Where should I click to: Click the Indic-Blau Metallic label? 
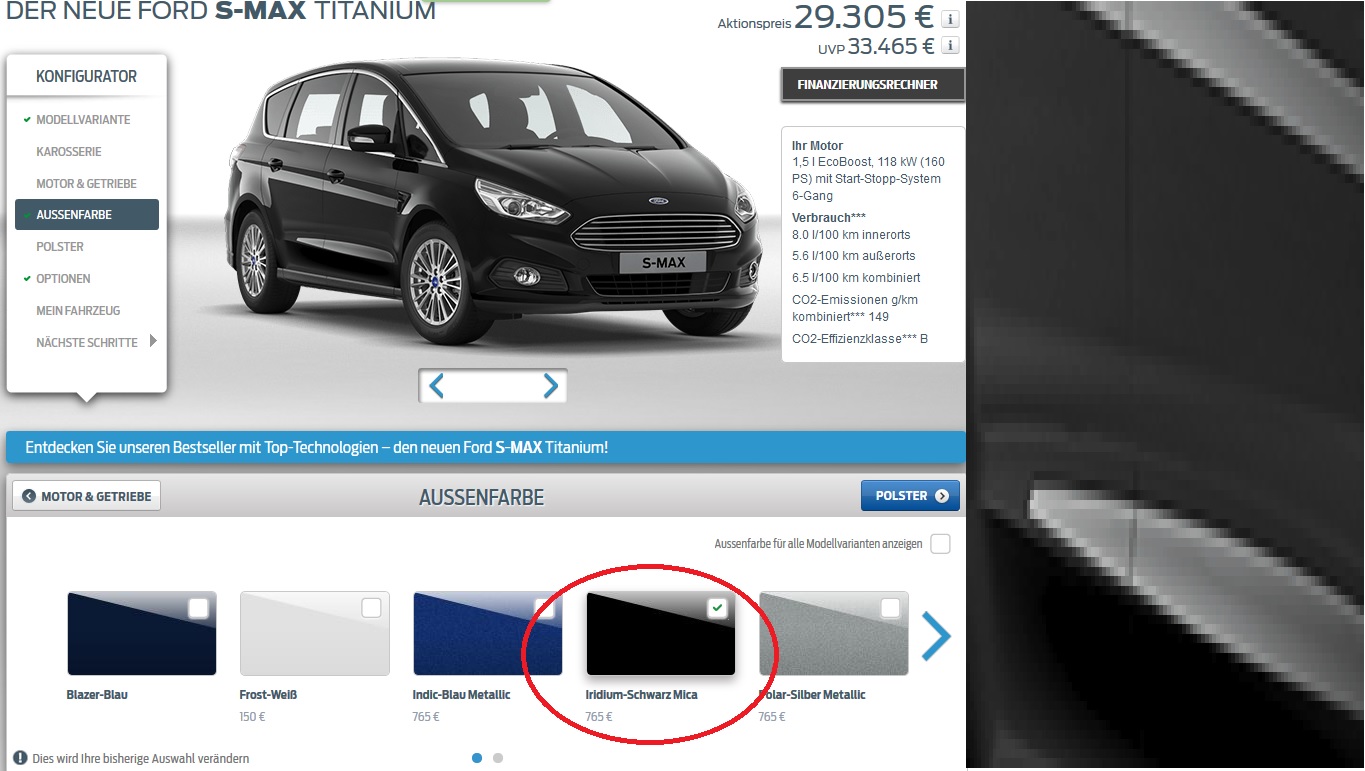(x=462, y=694)
